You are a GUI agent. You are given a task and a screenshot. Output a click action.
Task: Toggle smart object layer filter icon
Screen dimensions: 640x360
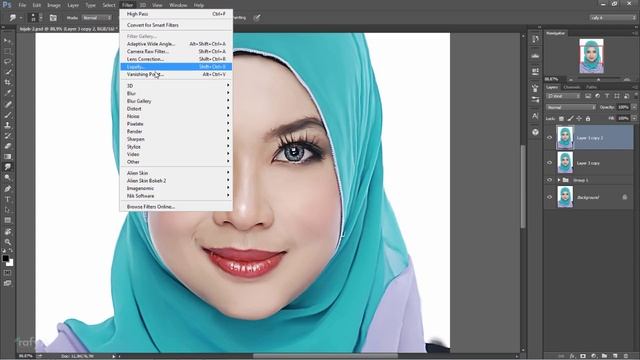click(626, 96)
